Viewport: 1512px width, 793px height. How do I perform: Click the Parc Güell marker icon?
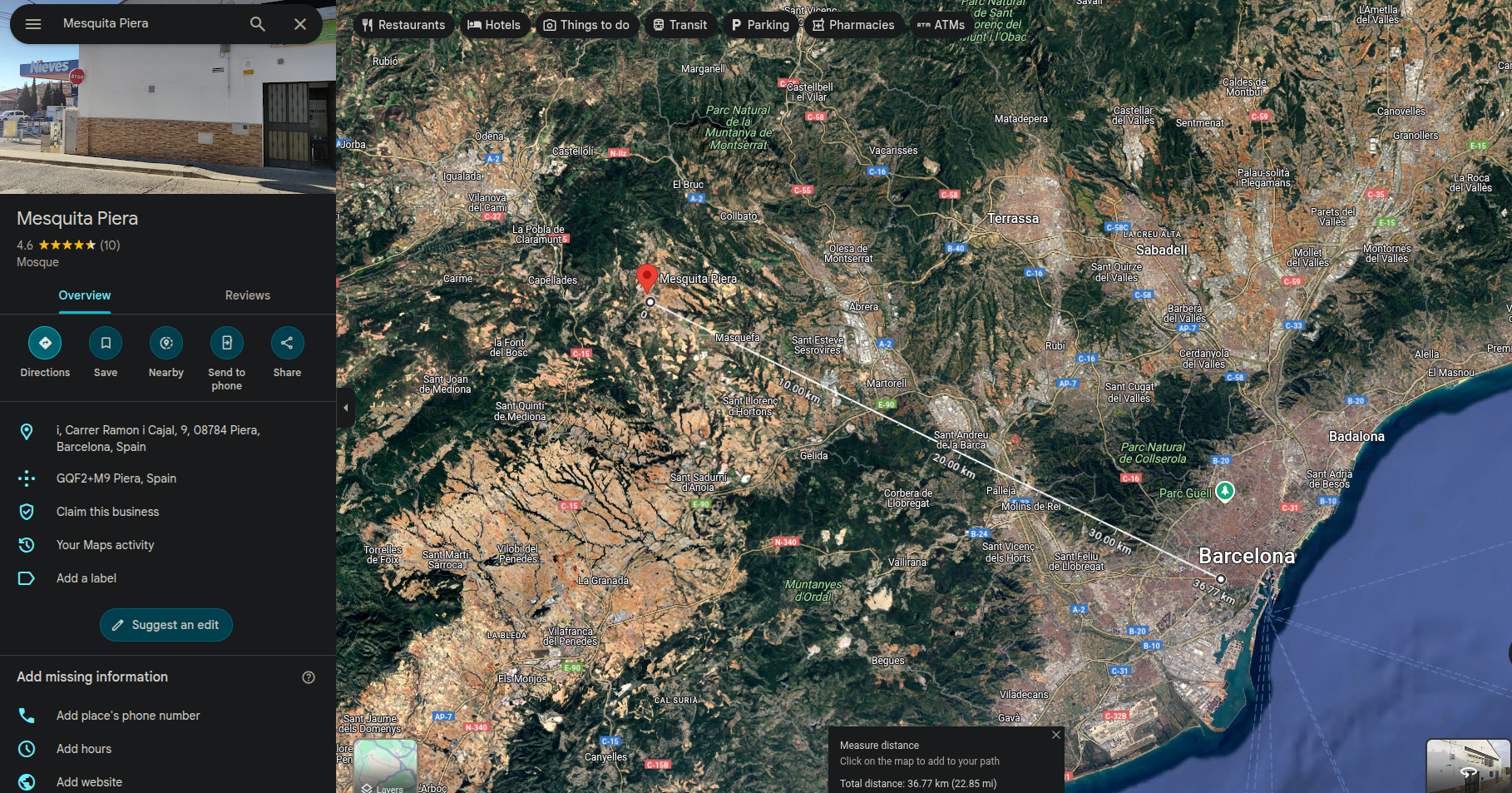coord(1225,492)
